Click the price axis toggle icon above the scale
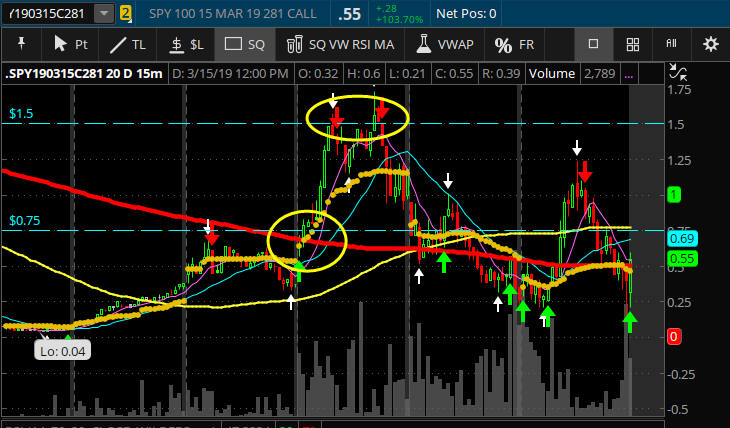The height and width of the screenshot is (428, 730). (677, 72)
